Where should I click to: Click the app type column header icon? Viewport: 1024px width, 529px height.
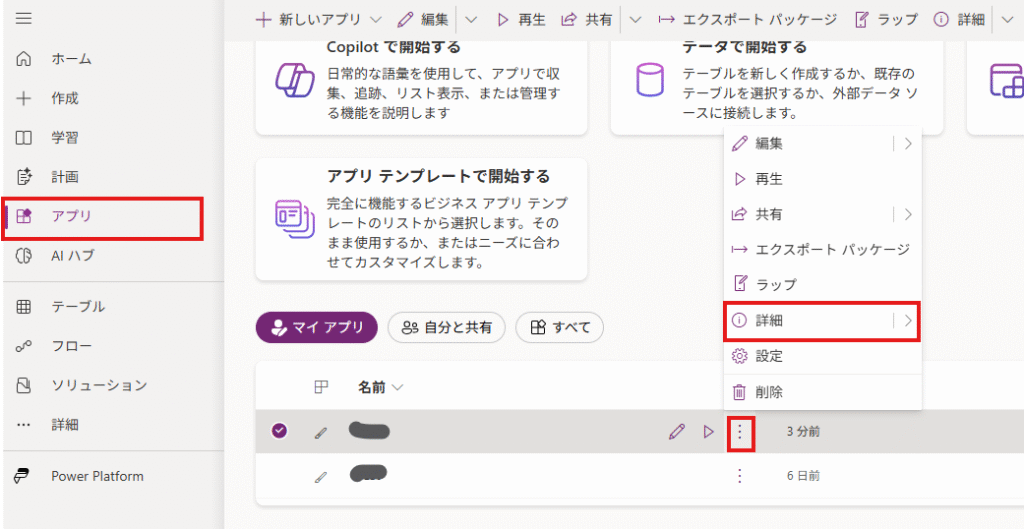pyautogui.click(x=321, y=387)
